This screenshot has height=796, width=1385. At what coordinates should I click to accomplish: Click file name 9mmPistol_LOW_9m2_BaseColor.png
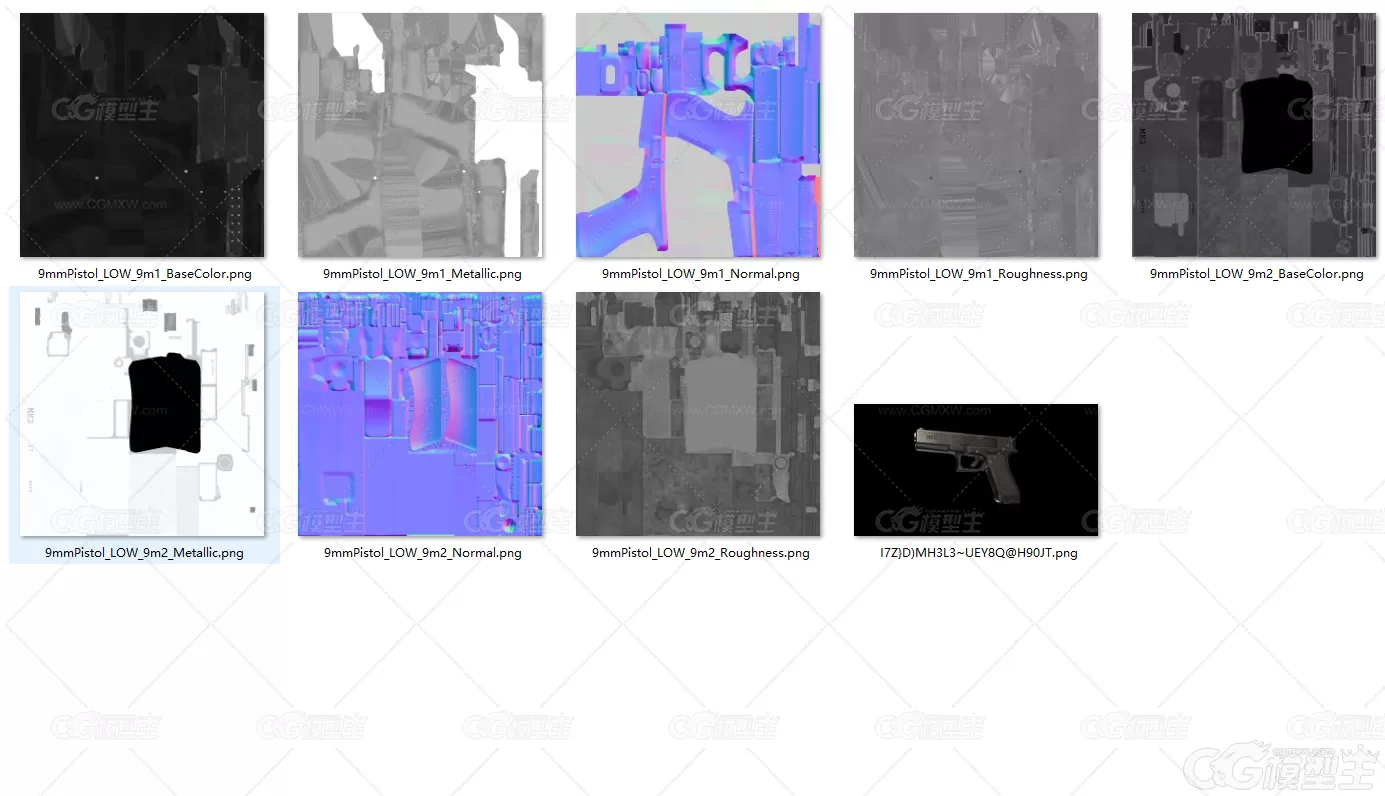click(1256, 274)
